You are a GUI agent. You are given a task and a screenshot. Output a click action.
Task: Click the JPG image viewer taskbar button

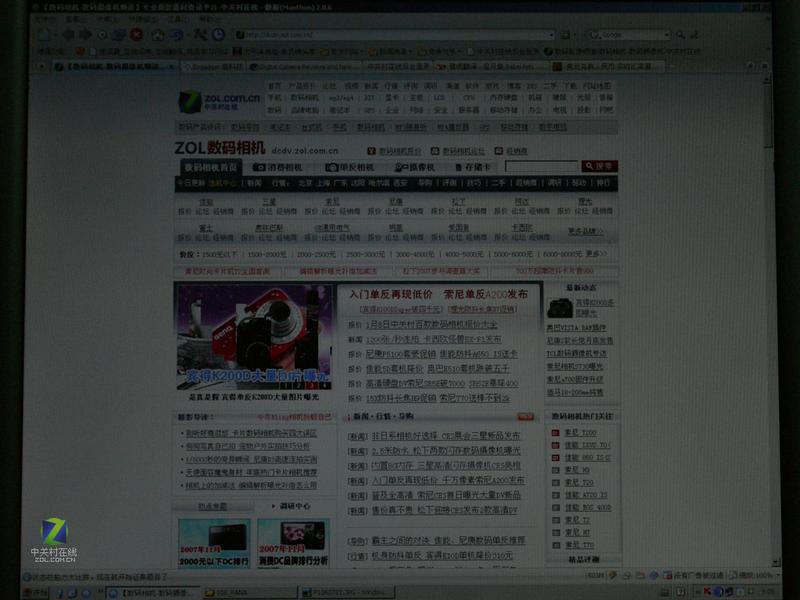pos(348,592)
